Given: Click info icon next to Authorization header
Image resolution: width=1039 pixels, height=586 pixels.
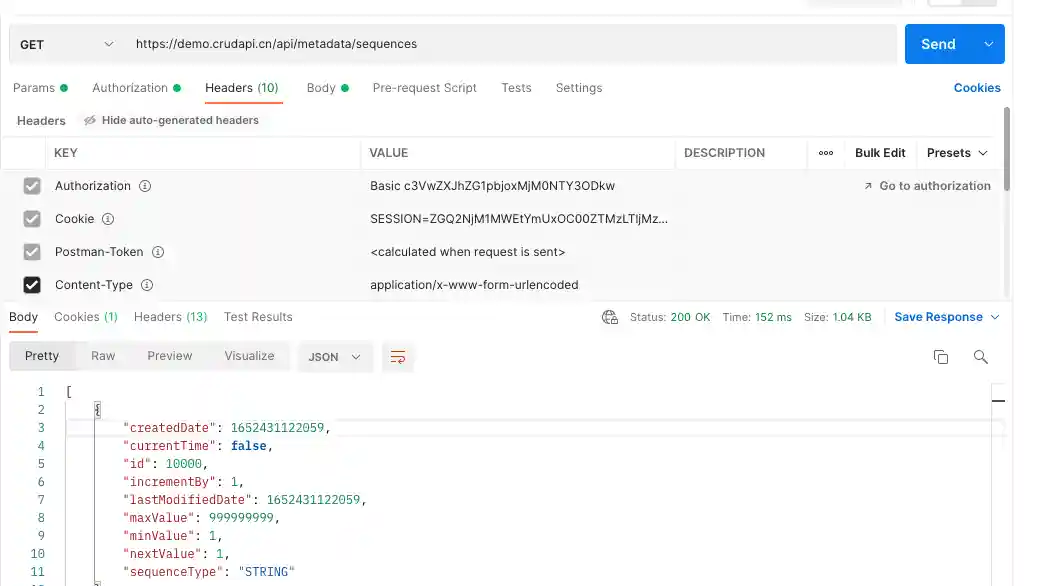Looking at the screenshot, I should click(x=145, y=186).
